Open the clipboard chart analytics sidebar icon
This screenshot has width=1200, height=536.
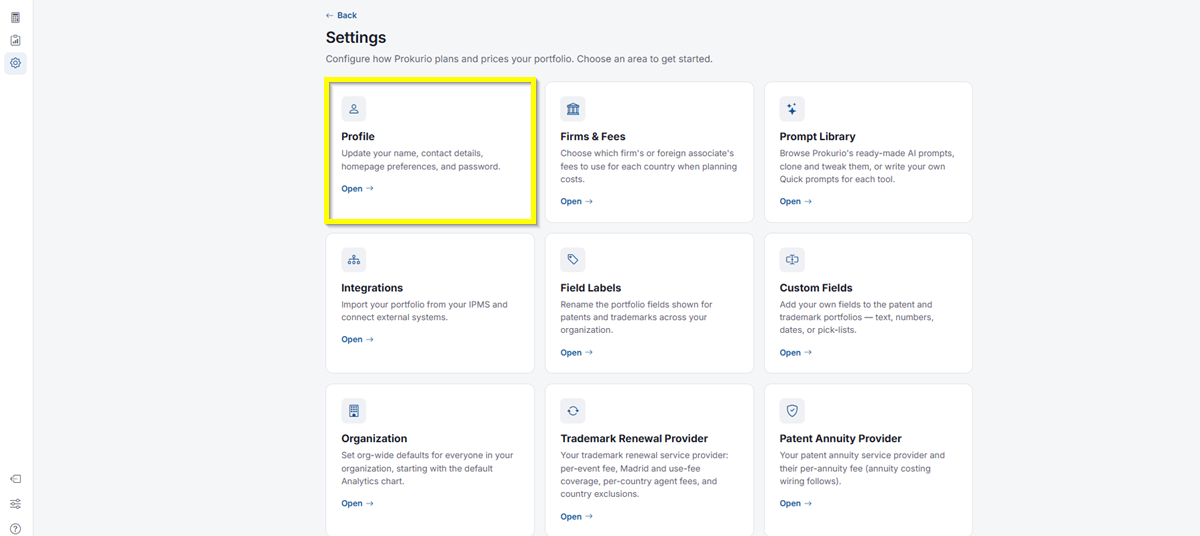coord(15,40)
